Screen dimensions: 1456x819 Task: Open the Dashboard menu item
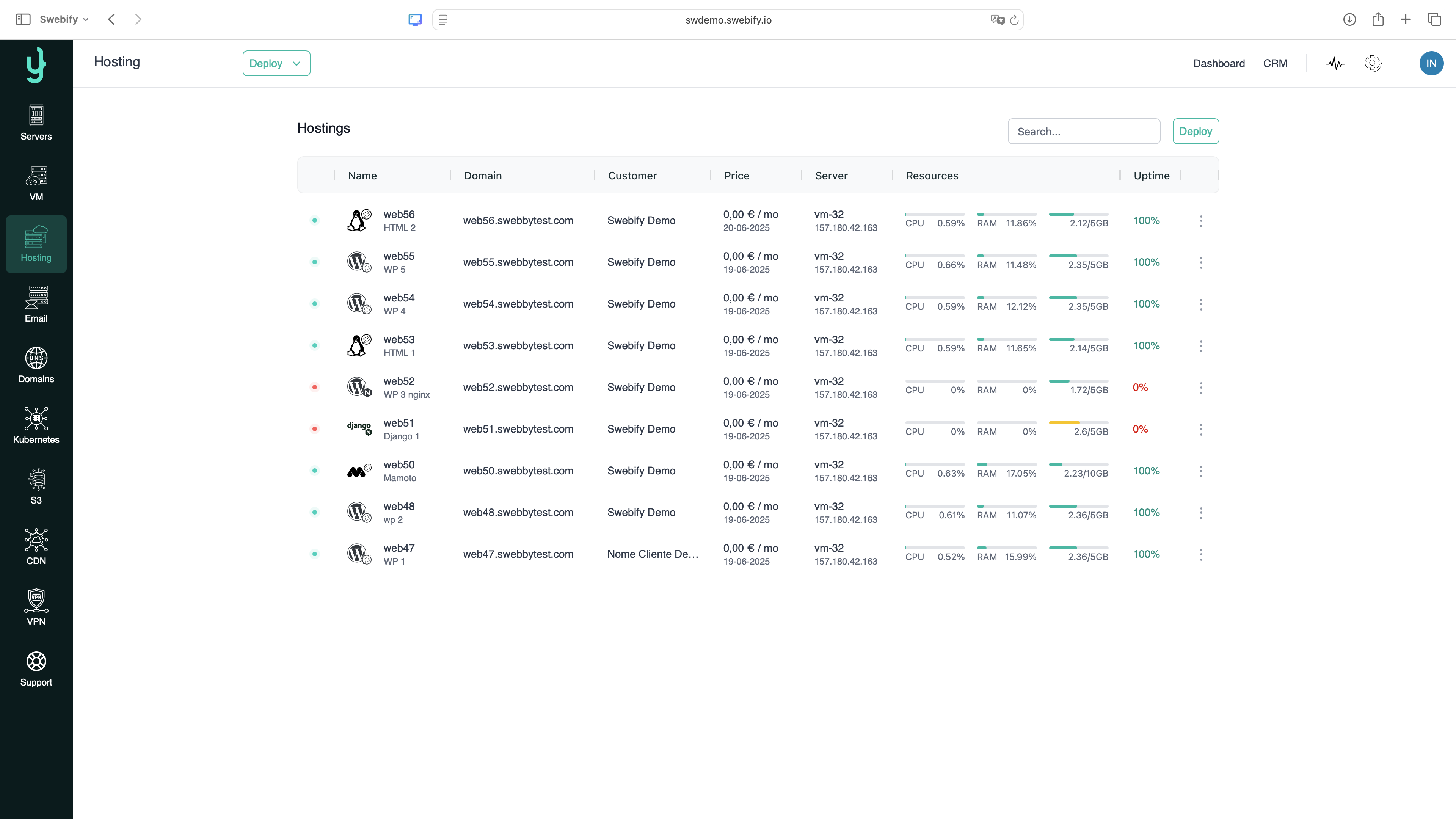pos(1219,63)
